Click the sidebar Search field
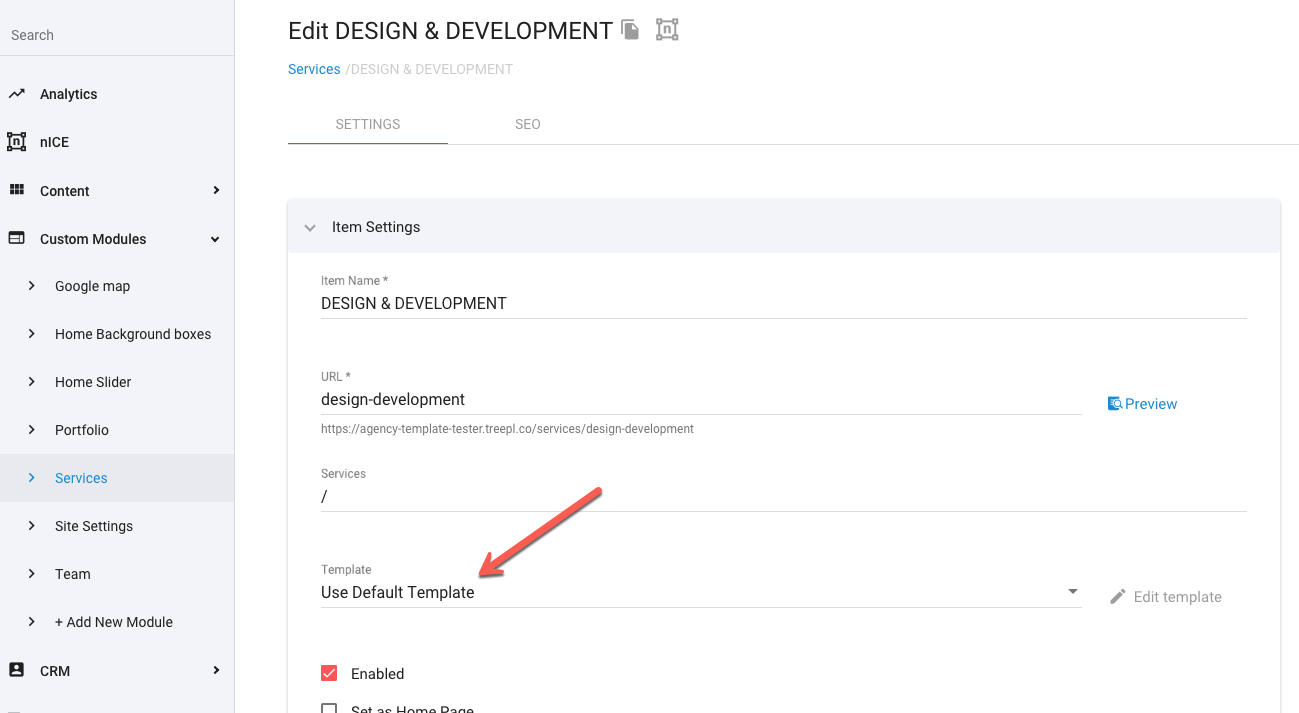This screenshot has width=1299, height=713. 117,35
